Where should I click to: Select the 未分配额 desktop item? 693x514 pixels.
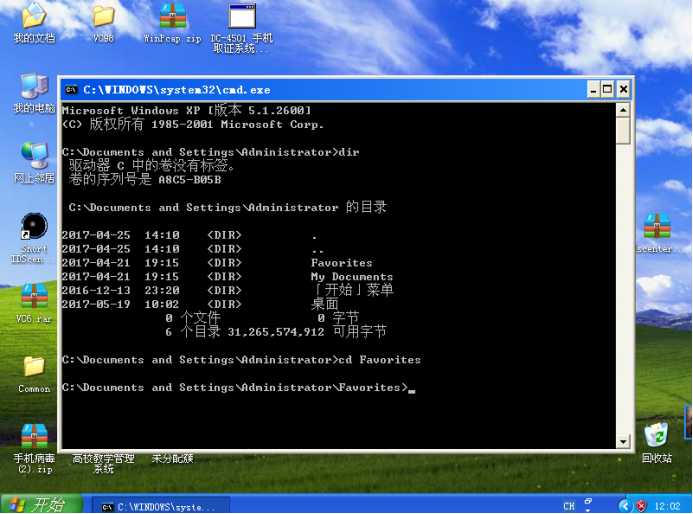[172, 458]
